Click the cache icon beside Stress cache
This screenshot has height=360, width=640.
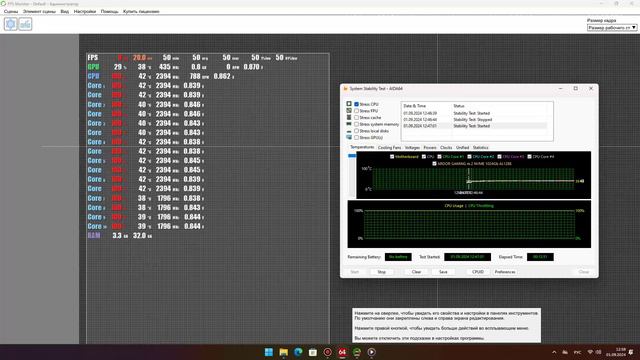coord(349,118)
